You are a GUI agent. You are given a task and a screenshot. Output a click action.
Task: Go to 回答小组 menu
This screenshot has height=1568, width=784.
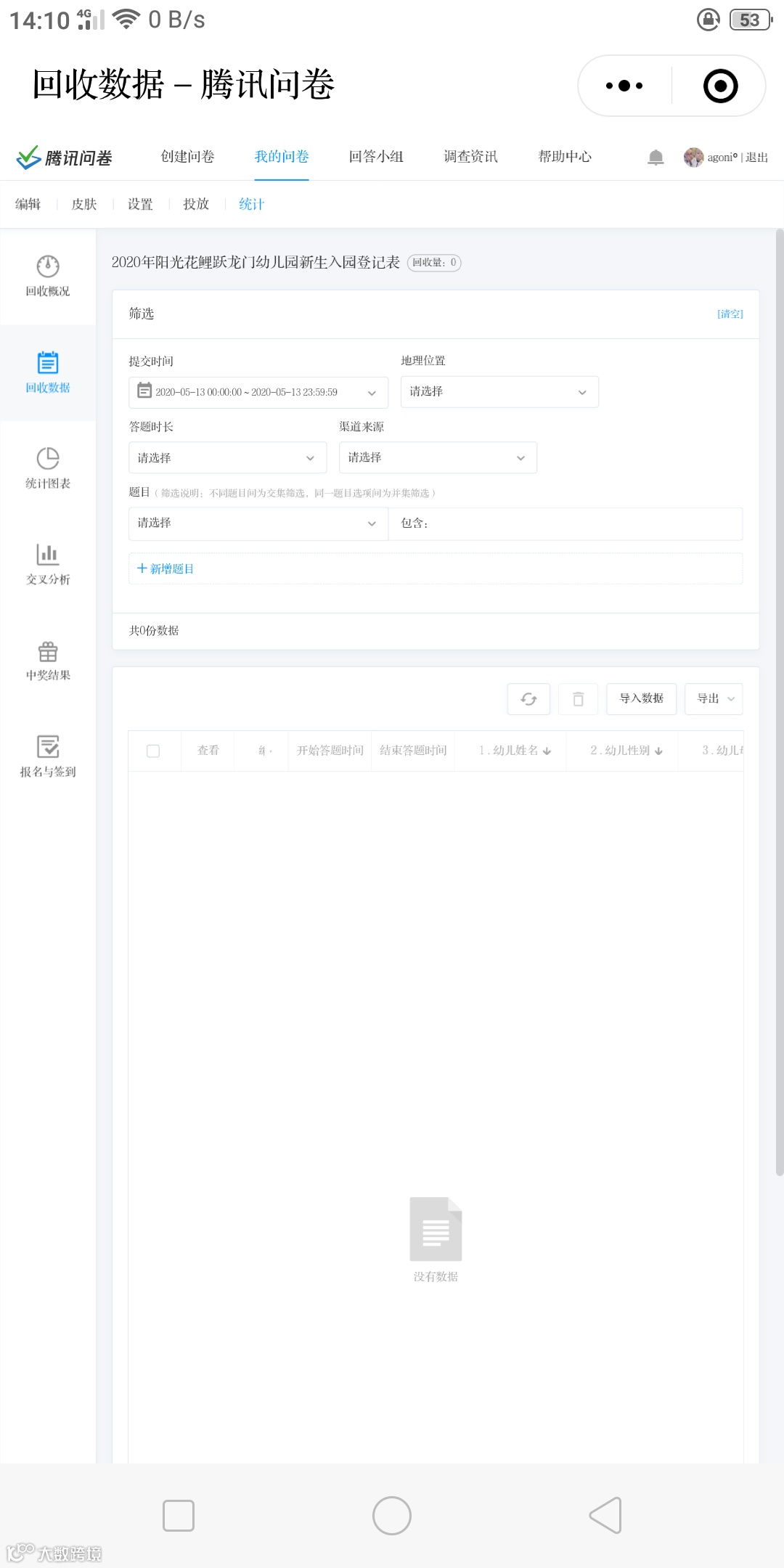pos(376,157)
